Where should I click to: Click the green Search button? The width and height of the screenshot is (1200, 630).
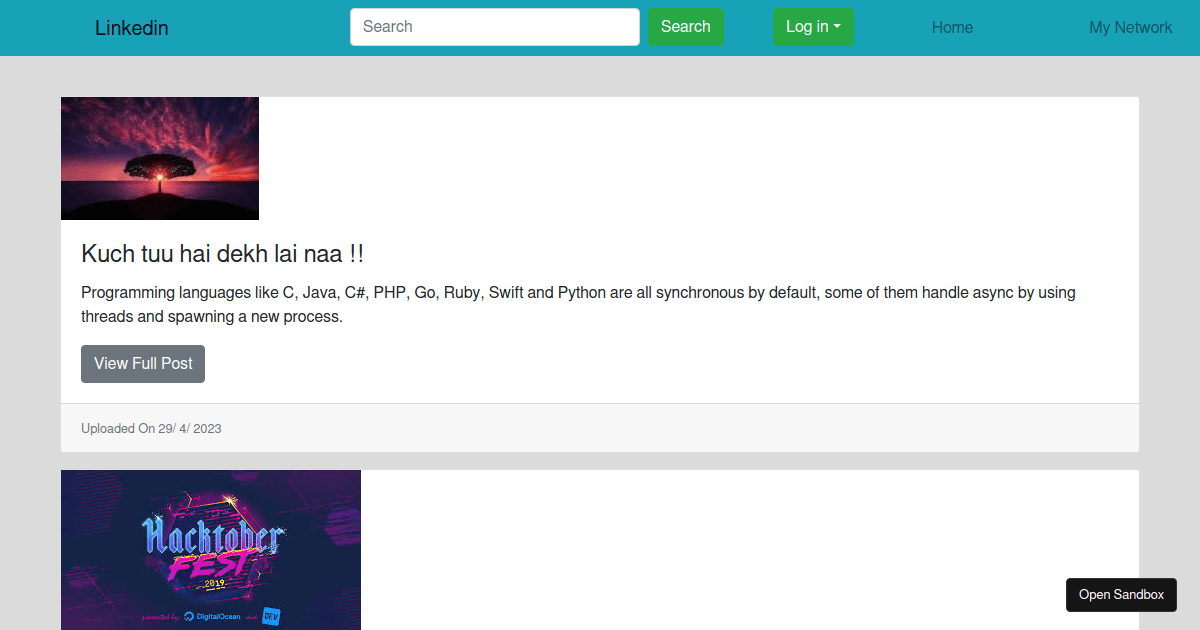click(685, 27)
